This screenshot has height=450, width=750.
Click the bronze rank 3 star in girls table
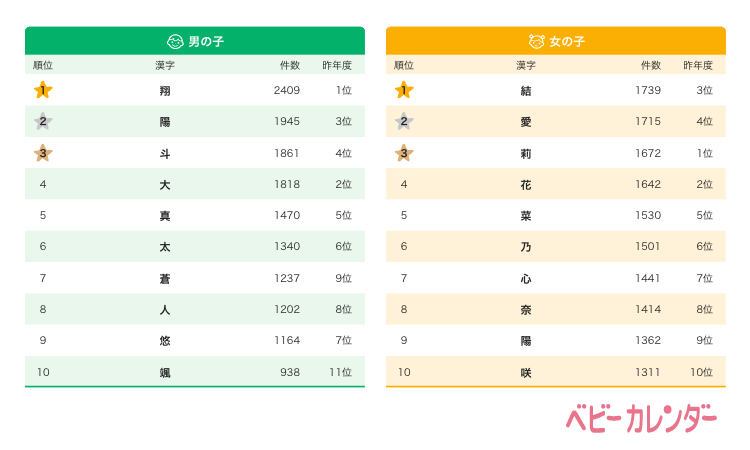click(x=404, y=153)
